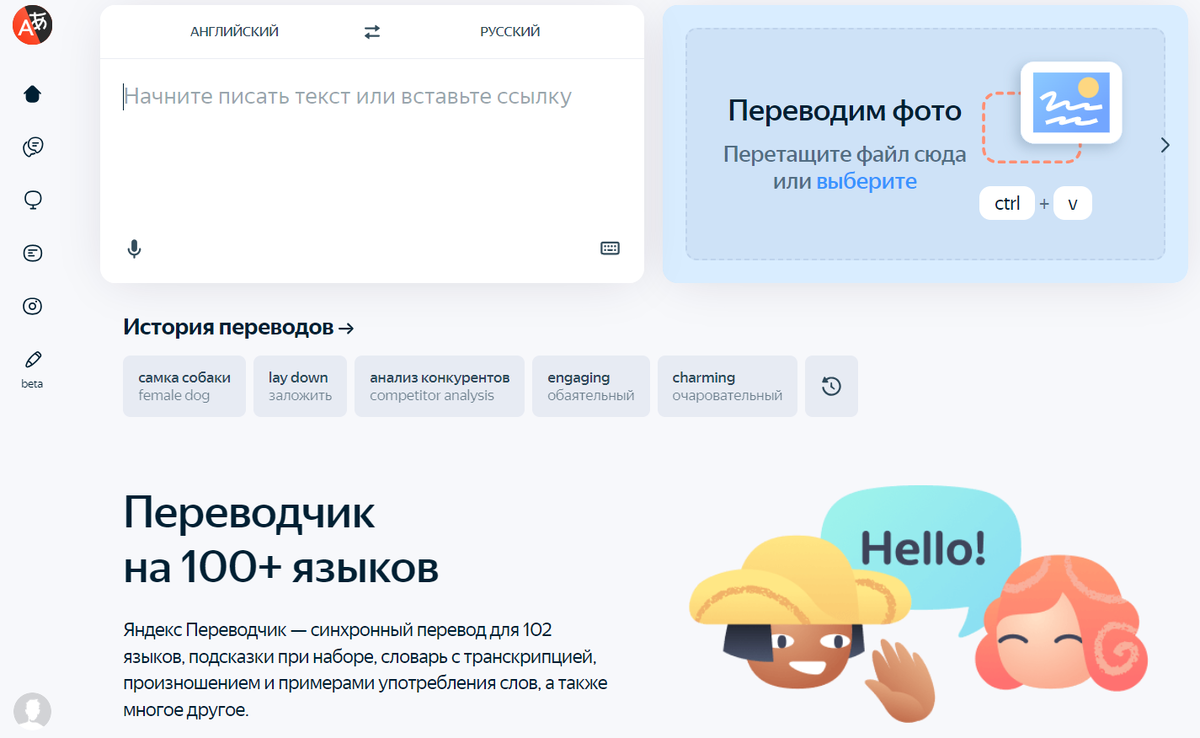Click the выберите file link
The width and height of the screenshot is (1200, 738).
pyautogui.click(x=866, y=182)
